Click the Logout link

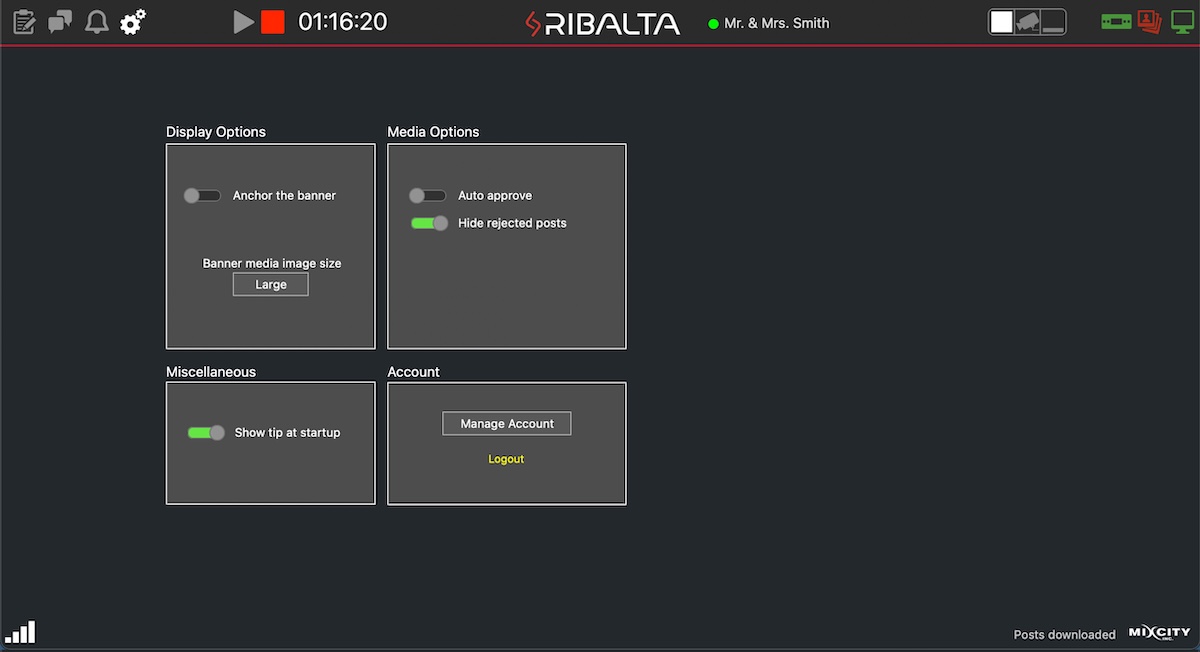[506, 458]
